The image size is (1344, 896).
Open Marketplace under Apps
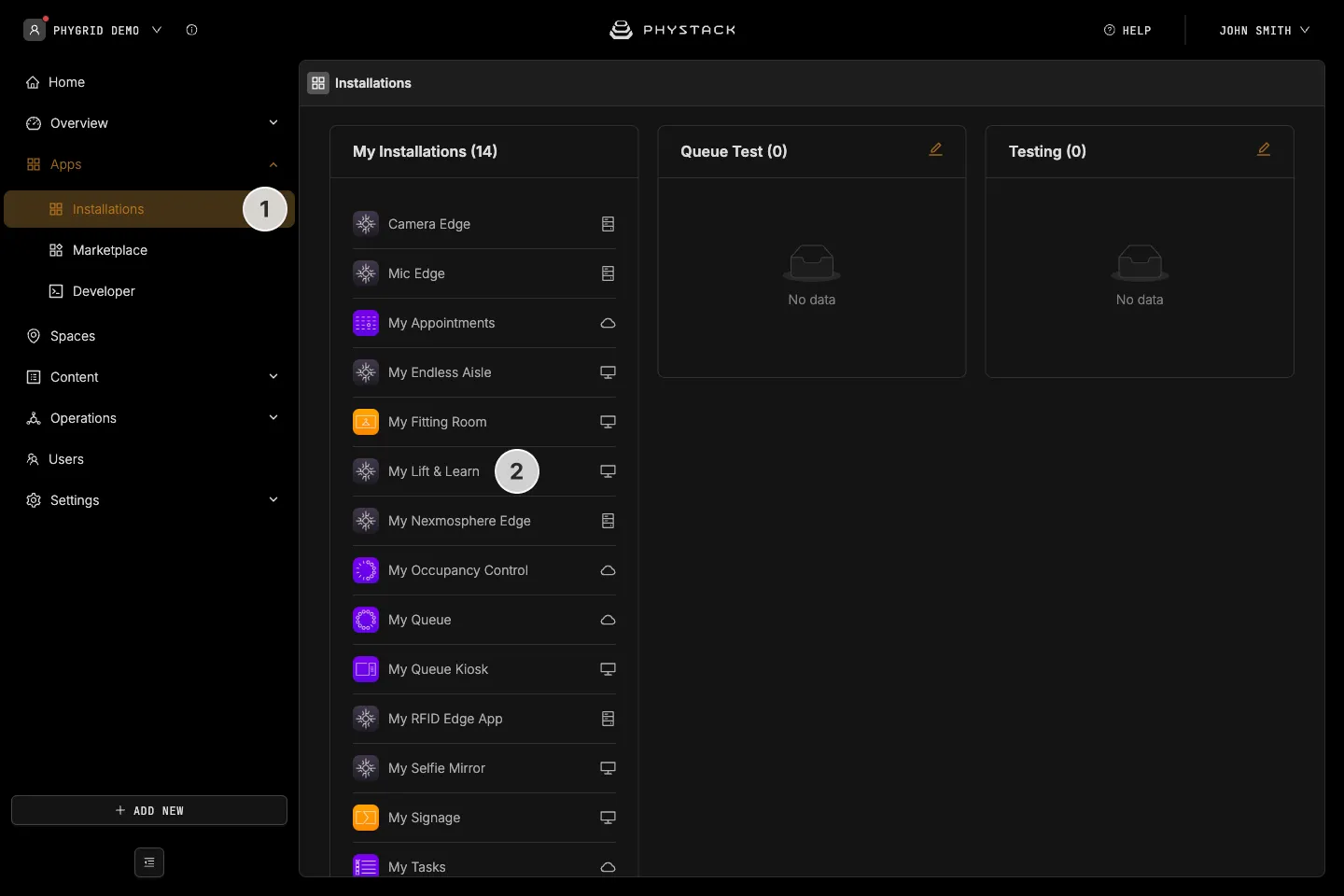[149, 250]
